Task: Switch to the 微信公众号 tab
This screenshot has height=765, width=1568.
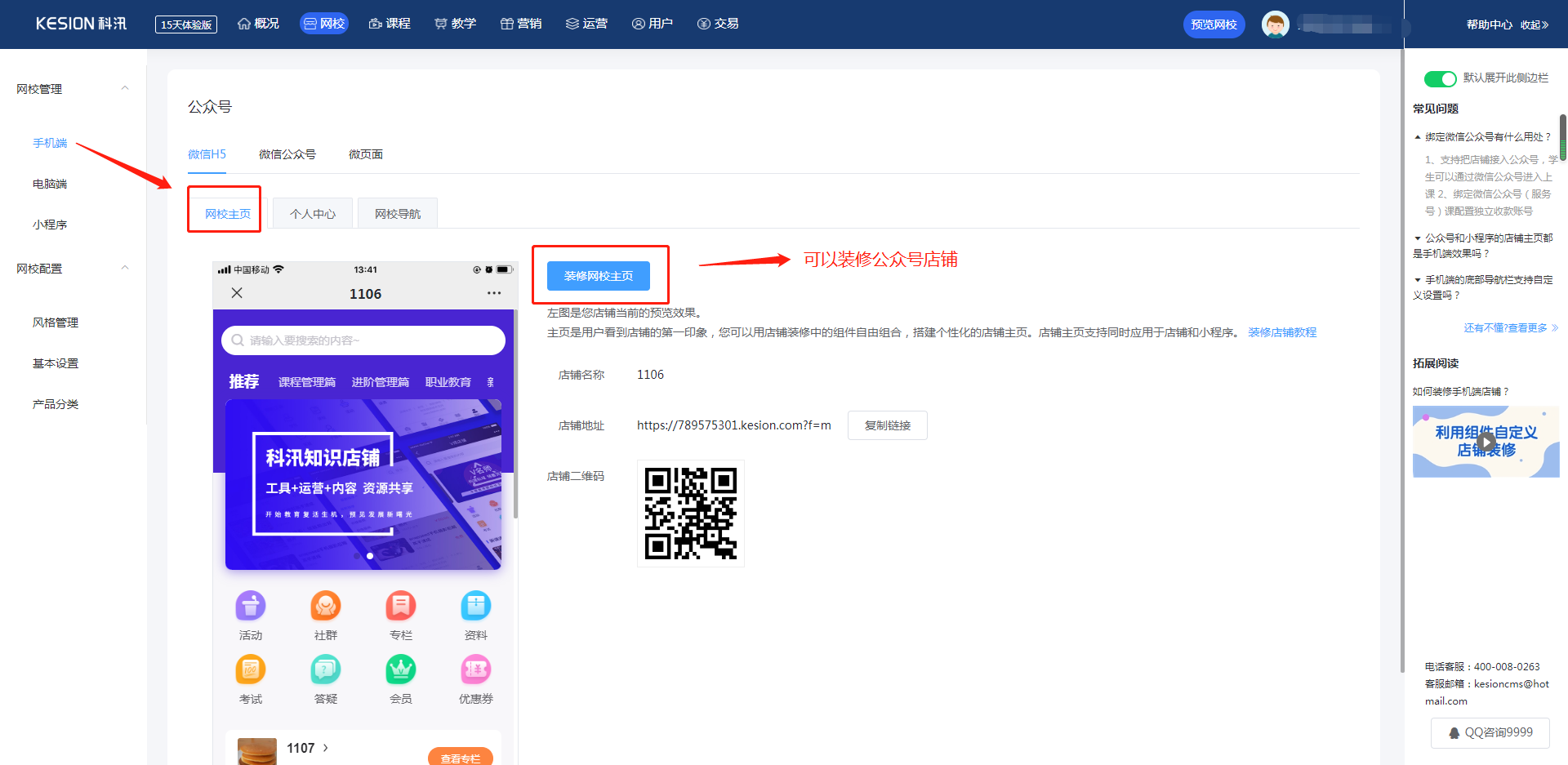Action: click(287, 154)
